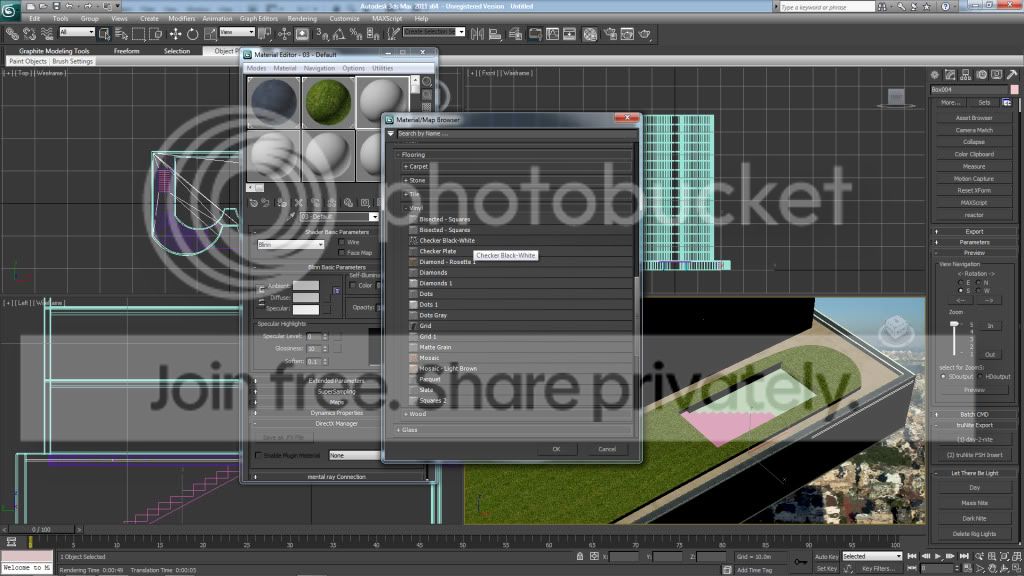The width and height of the screenshot is (1024, 576).
Task: Click Assign Material to Selection icon
Action: (x=282, y=202)
